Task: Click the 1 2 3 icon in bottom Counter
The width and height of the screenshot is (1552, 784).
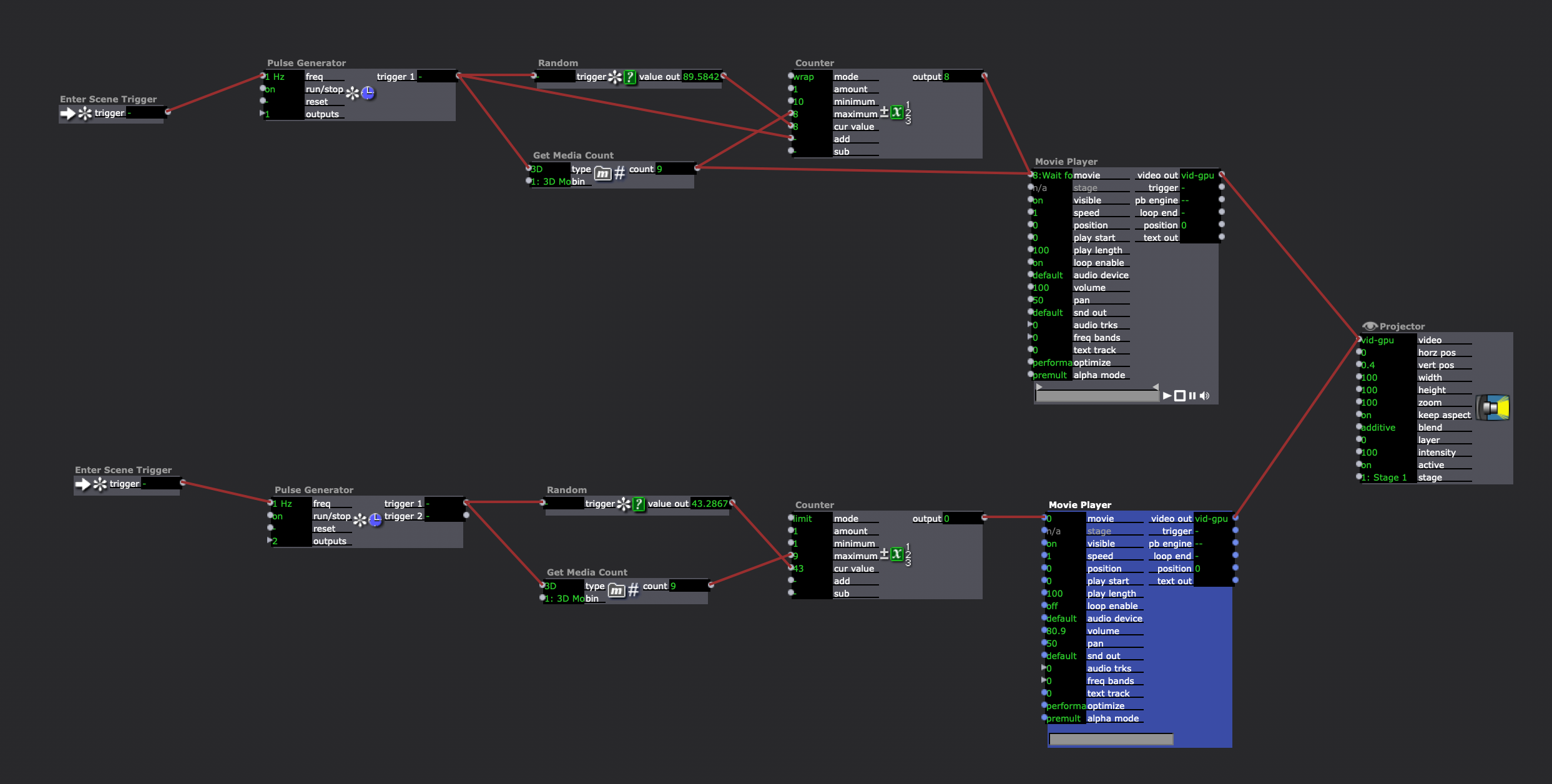Action: pyautogui.click(x=908, y=555)
